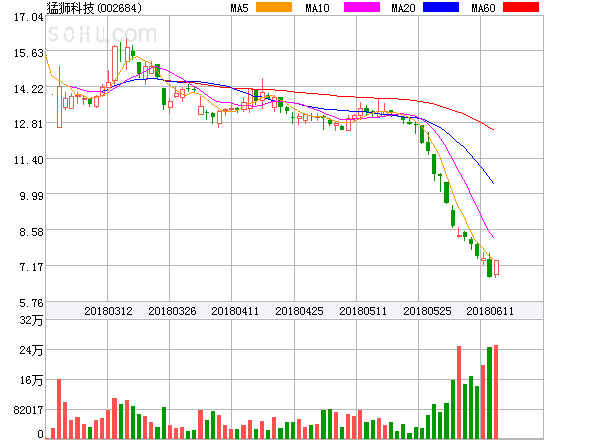
Task: Click the 24万 volume axis label
Action: click(x=31, y=350)
